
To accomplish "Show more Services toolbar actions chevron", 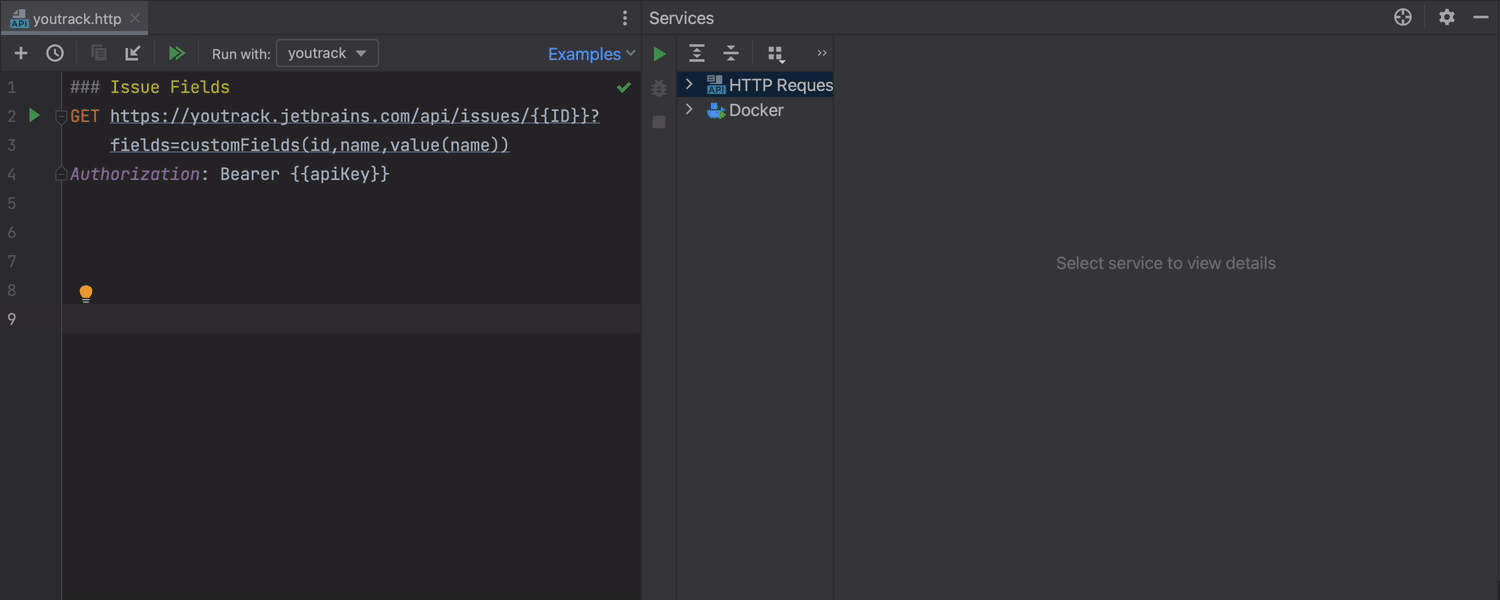I will [822, 54].
